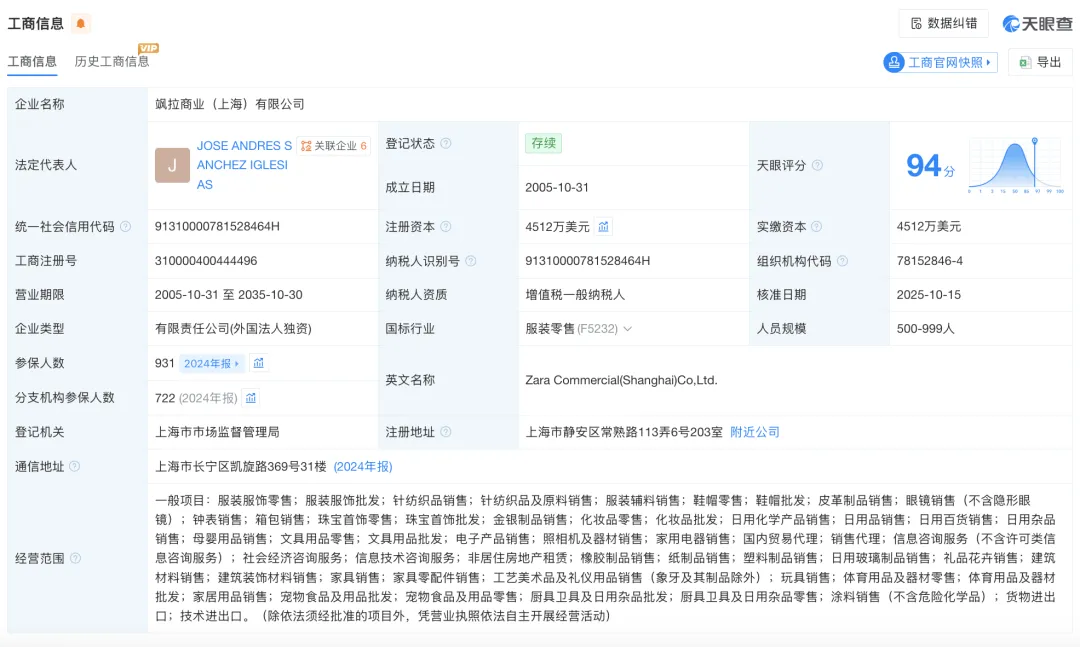Open the 历史工商信息 tab
This screenshot has height=647, width=1080.
(x=112, y=61)
